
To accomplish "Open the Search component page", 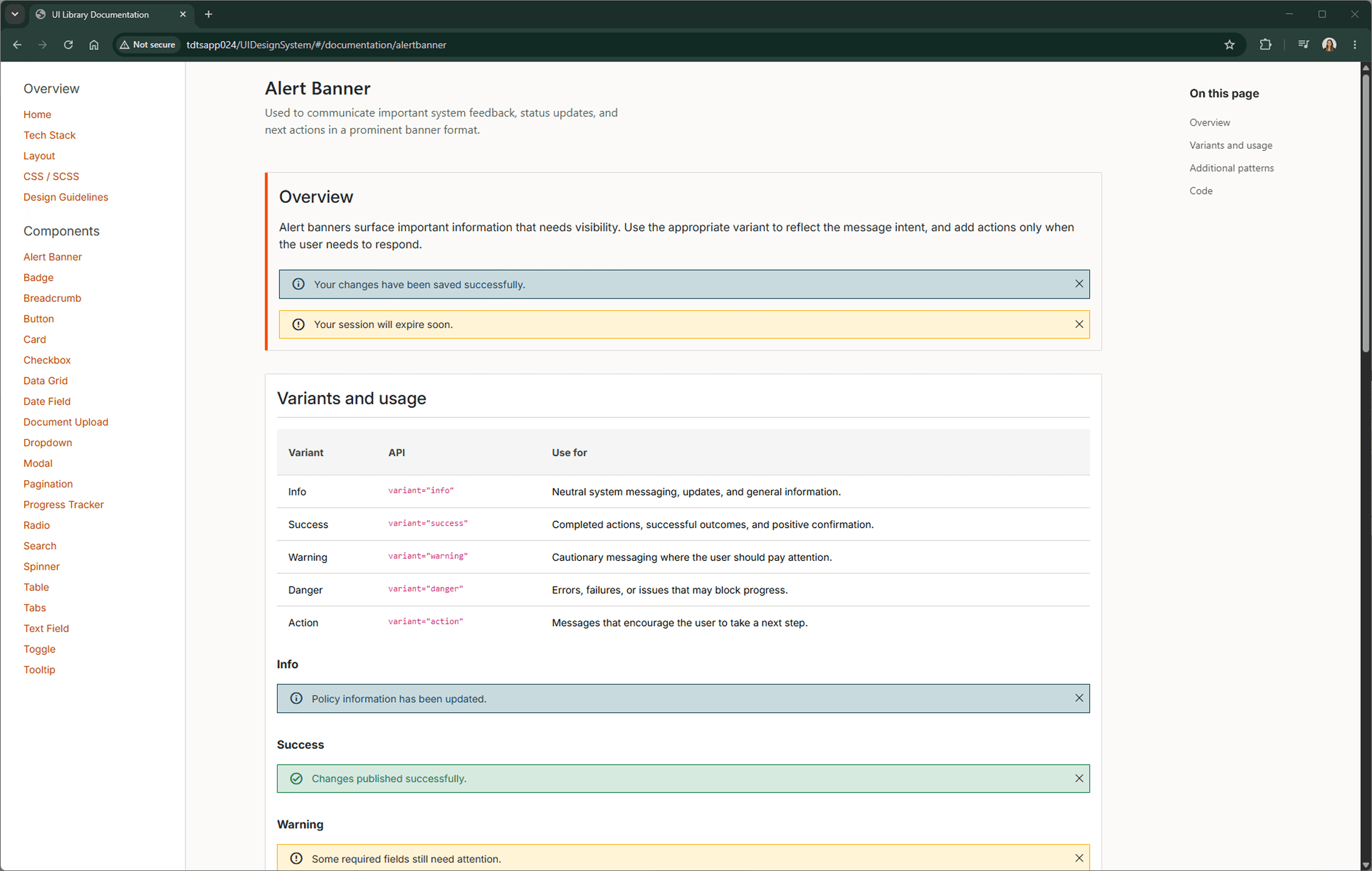I will coord(40,546).
